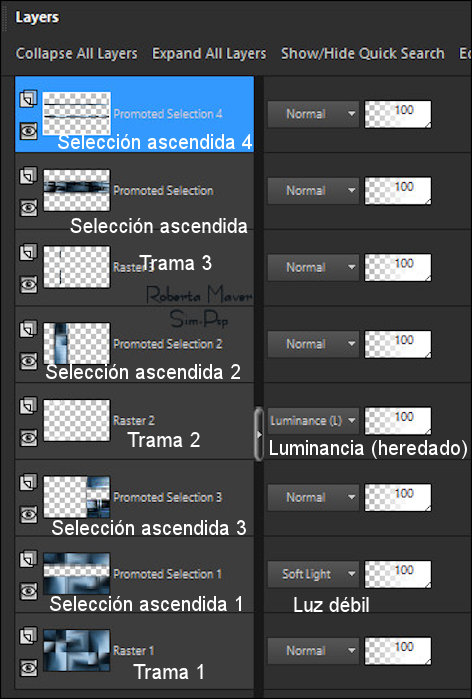The image size is (472, 699).
Task: Click layer type icon of Promoted Selection 4
Action: pyautogui.click(x=29, y=99)
